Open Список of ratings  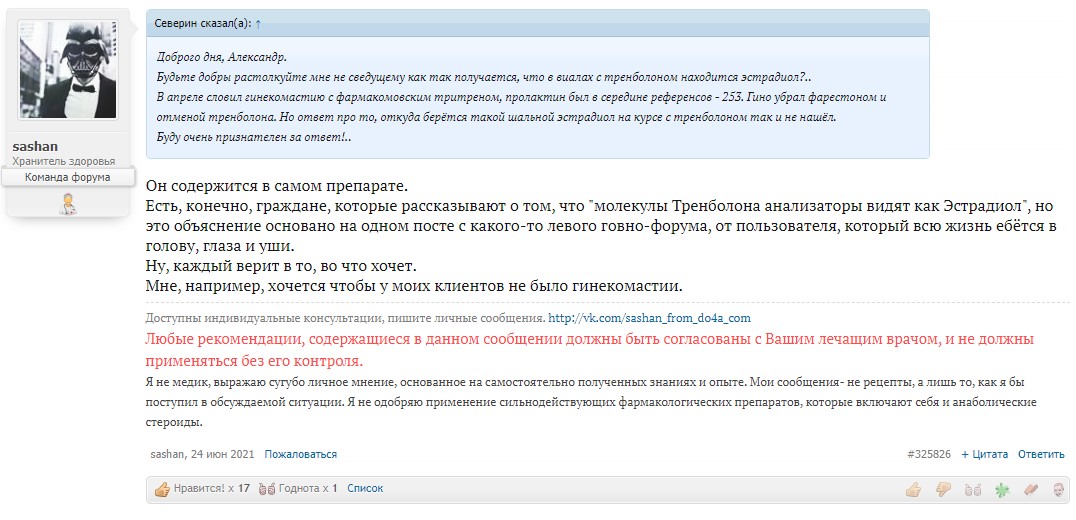365,489
